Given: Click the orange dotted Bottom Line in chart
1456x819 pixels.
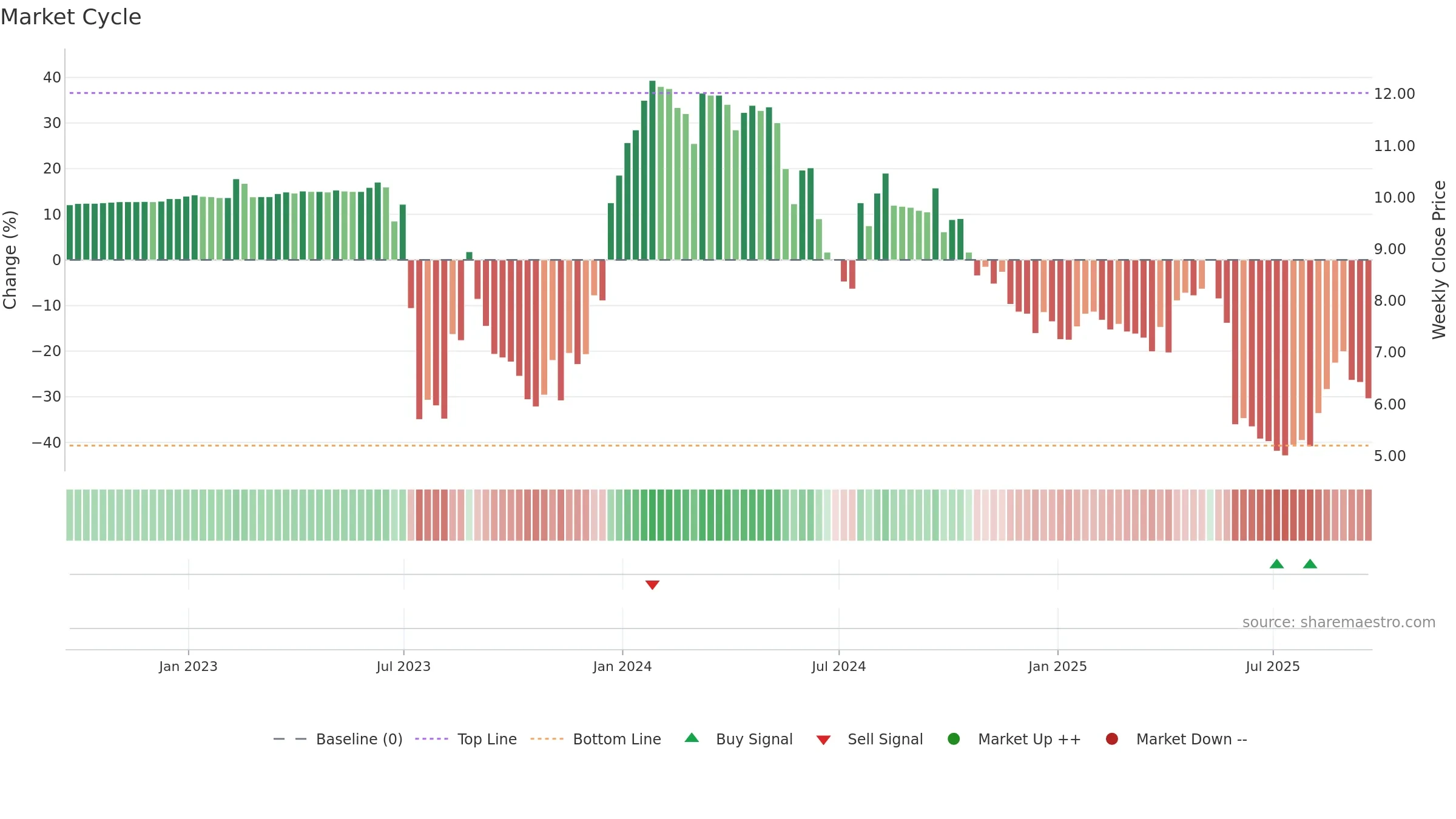Looking at the screenshot, I should click(x=719, y=445).
